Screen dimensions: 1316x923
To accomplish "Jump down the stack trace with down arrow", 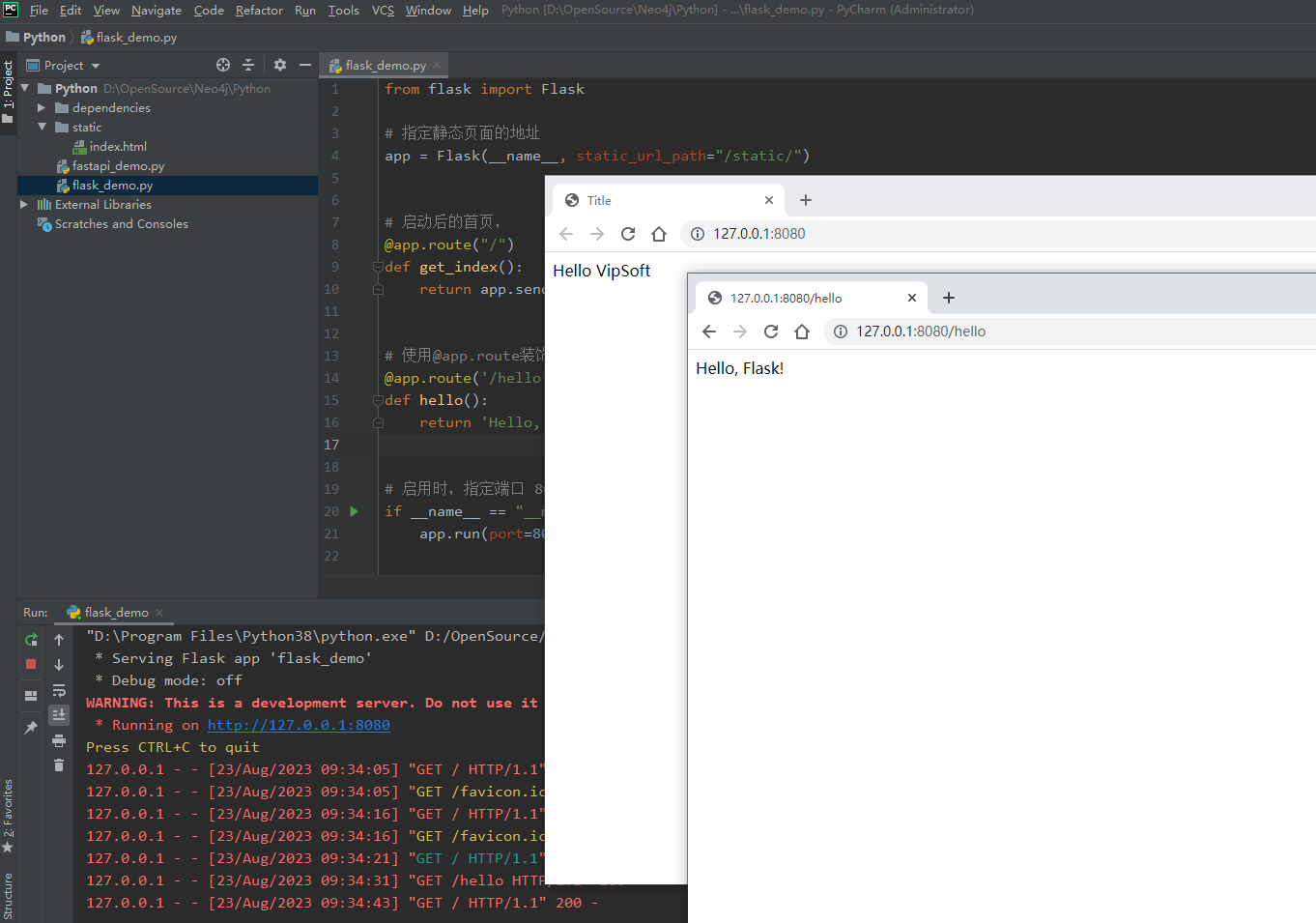I will 59,665.
